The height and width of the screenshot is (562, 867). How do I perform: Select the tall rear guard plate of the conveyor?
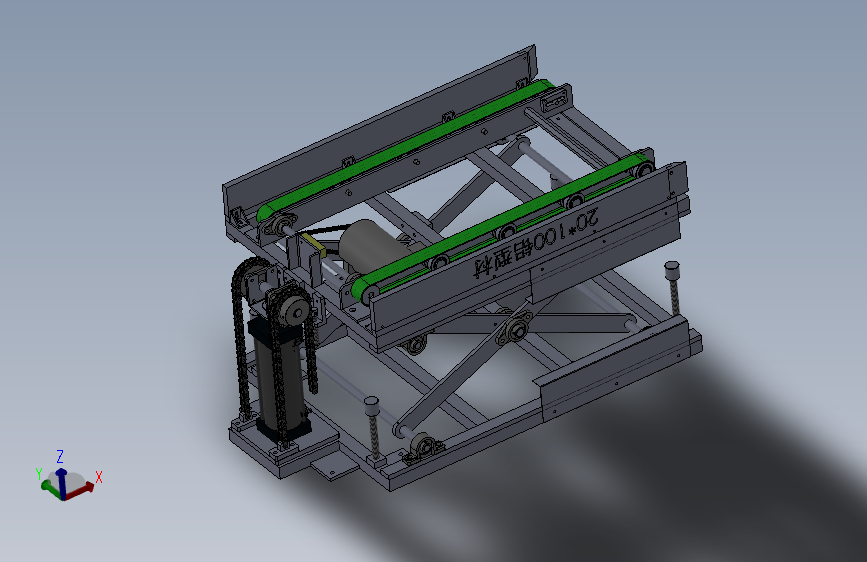pos(380,131)
